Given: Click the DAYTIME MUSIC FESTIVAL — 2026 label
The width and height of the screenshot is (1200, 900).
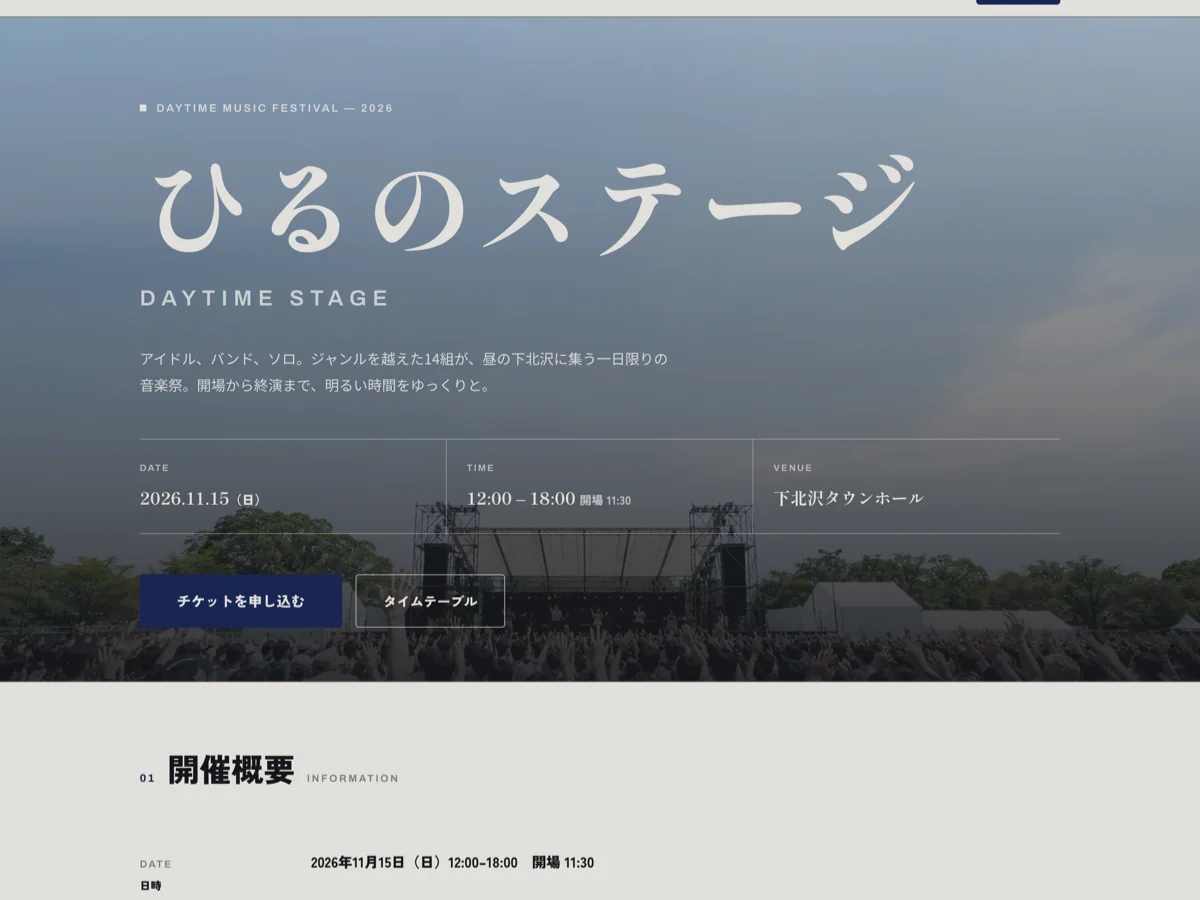Looking at the screenshot, I should (275, 108).
